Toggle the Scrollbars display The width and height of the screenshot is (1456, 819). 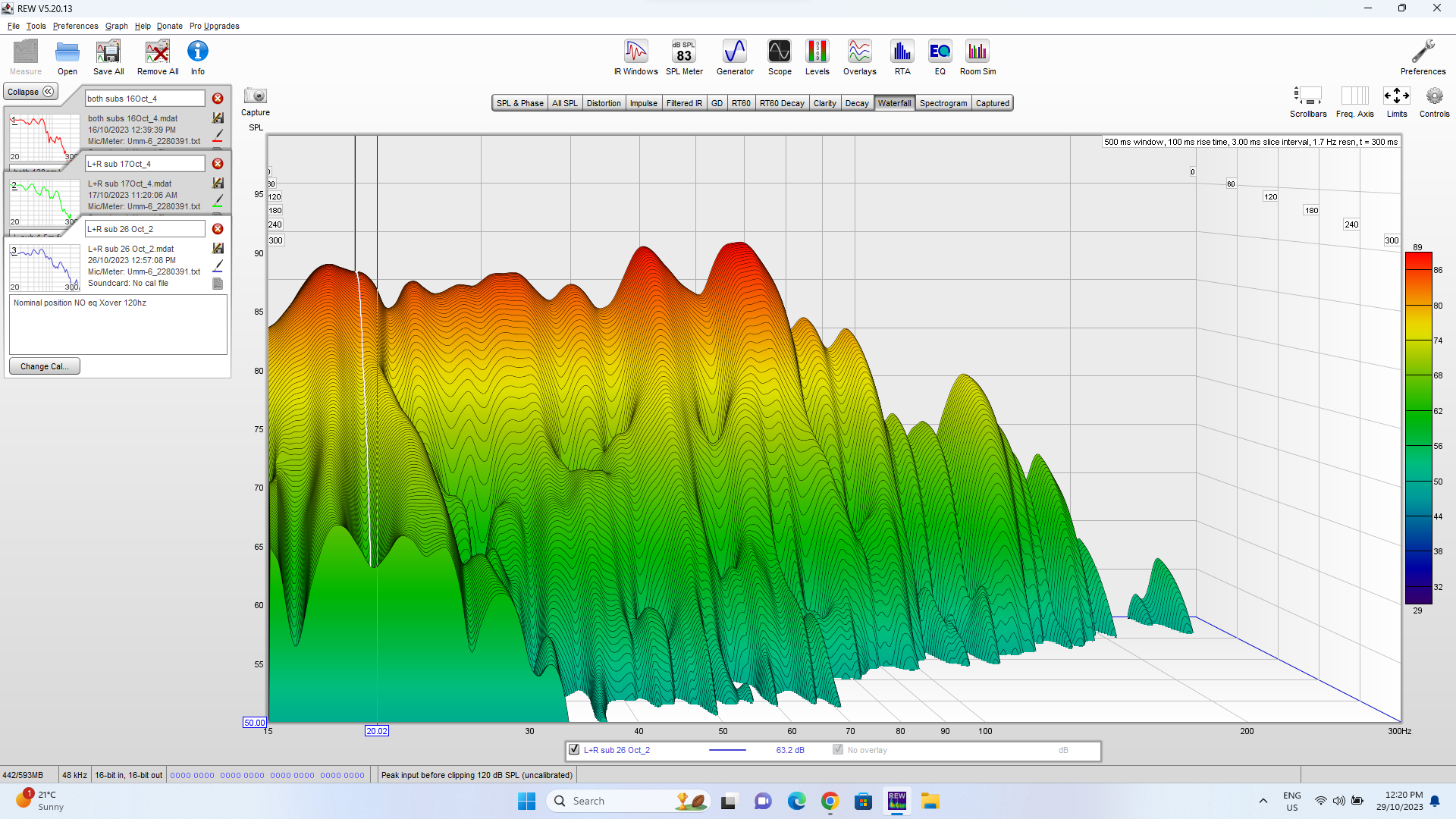1308,96
